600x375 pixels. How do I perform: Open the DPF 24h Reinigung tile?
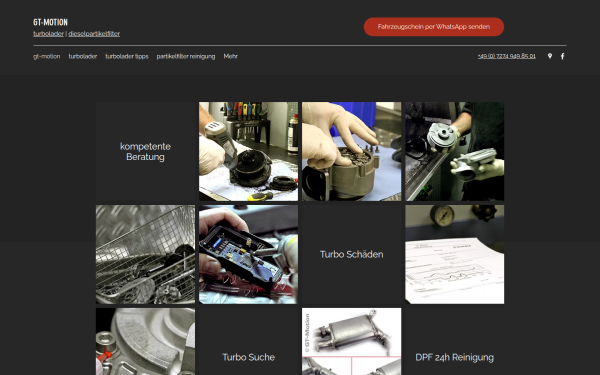coord(455,342)
